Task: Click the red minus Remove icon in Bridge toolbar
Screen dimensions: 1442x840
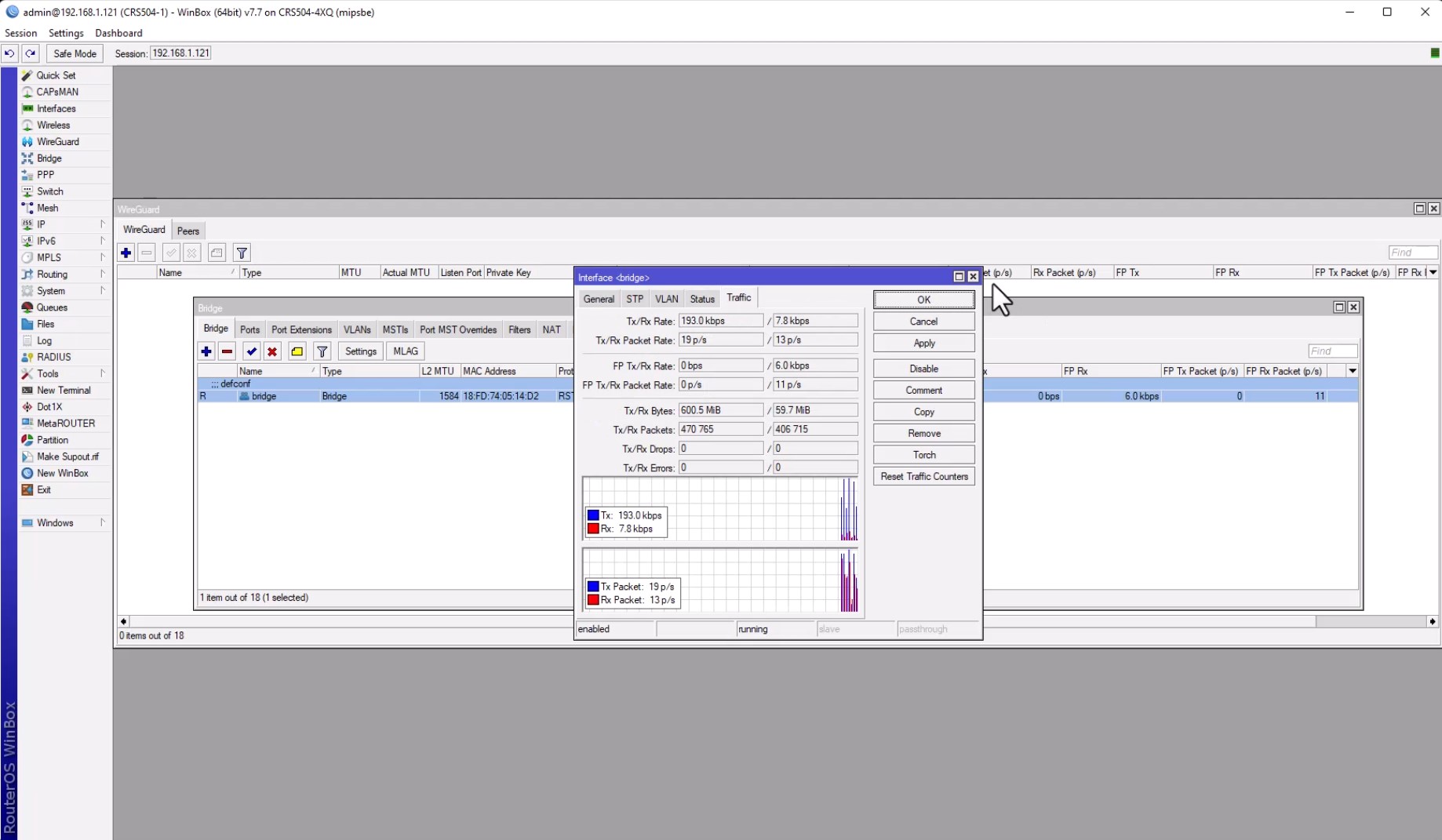Action: pos(228,351)
